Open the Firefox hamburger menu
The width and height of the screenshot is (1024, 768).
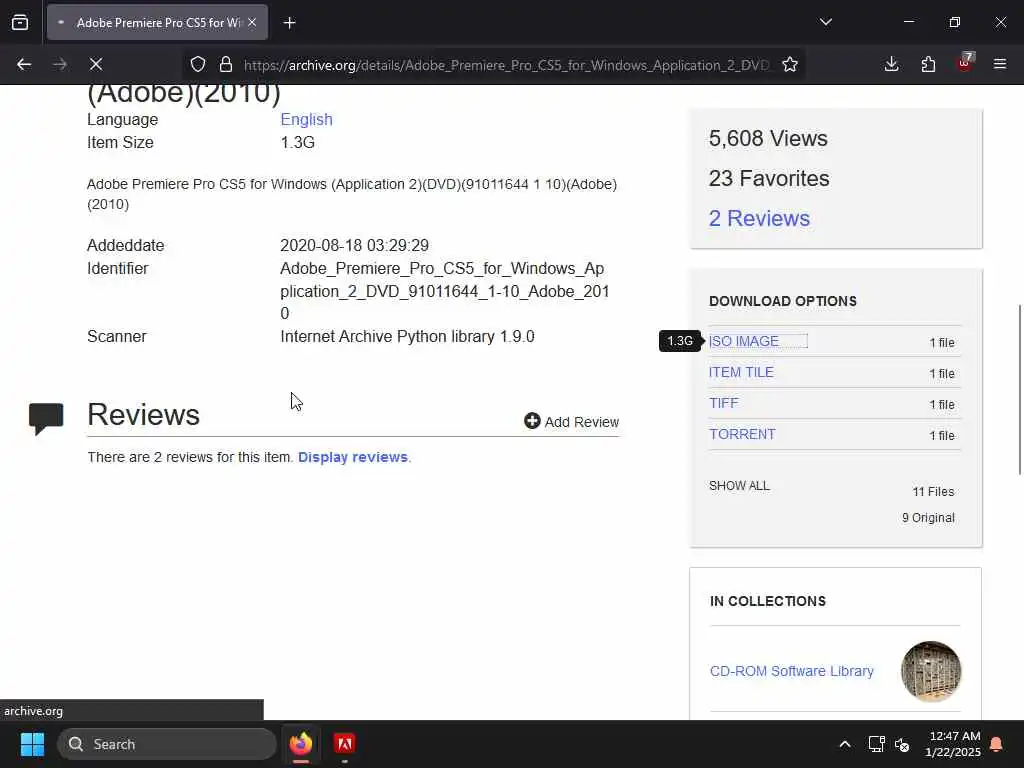click(1000, 64)
